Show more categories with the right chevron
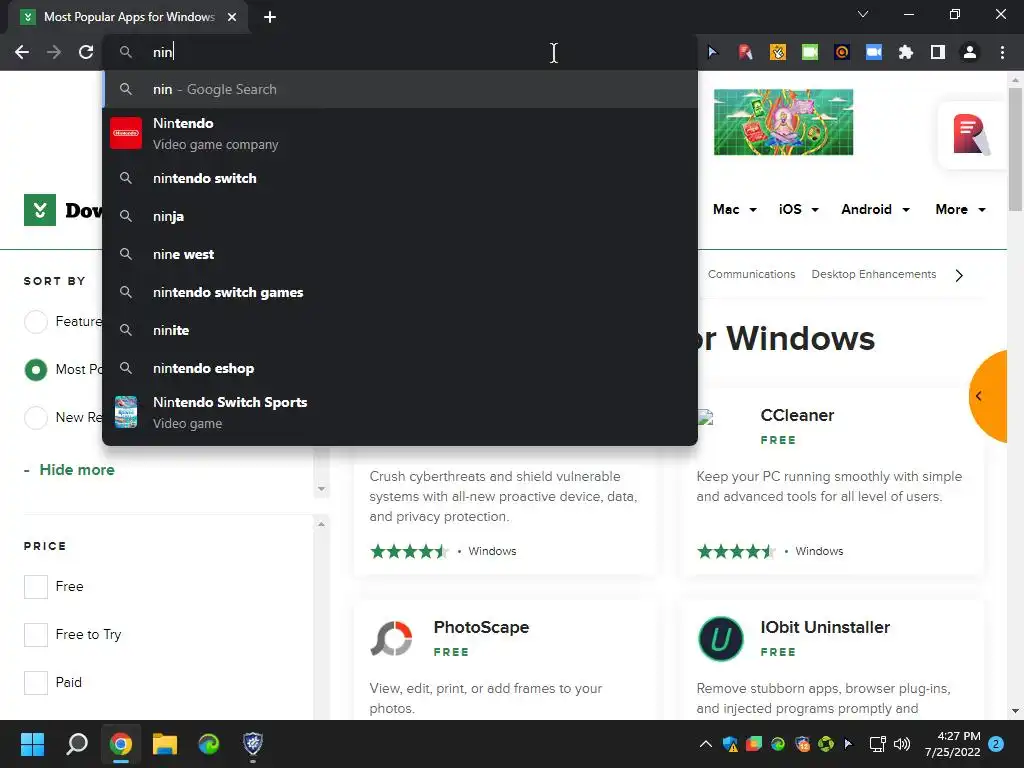 959,276
